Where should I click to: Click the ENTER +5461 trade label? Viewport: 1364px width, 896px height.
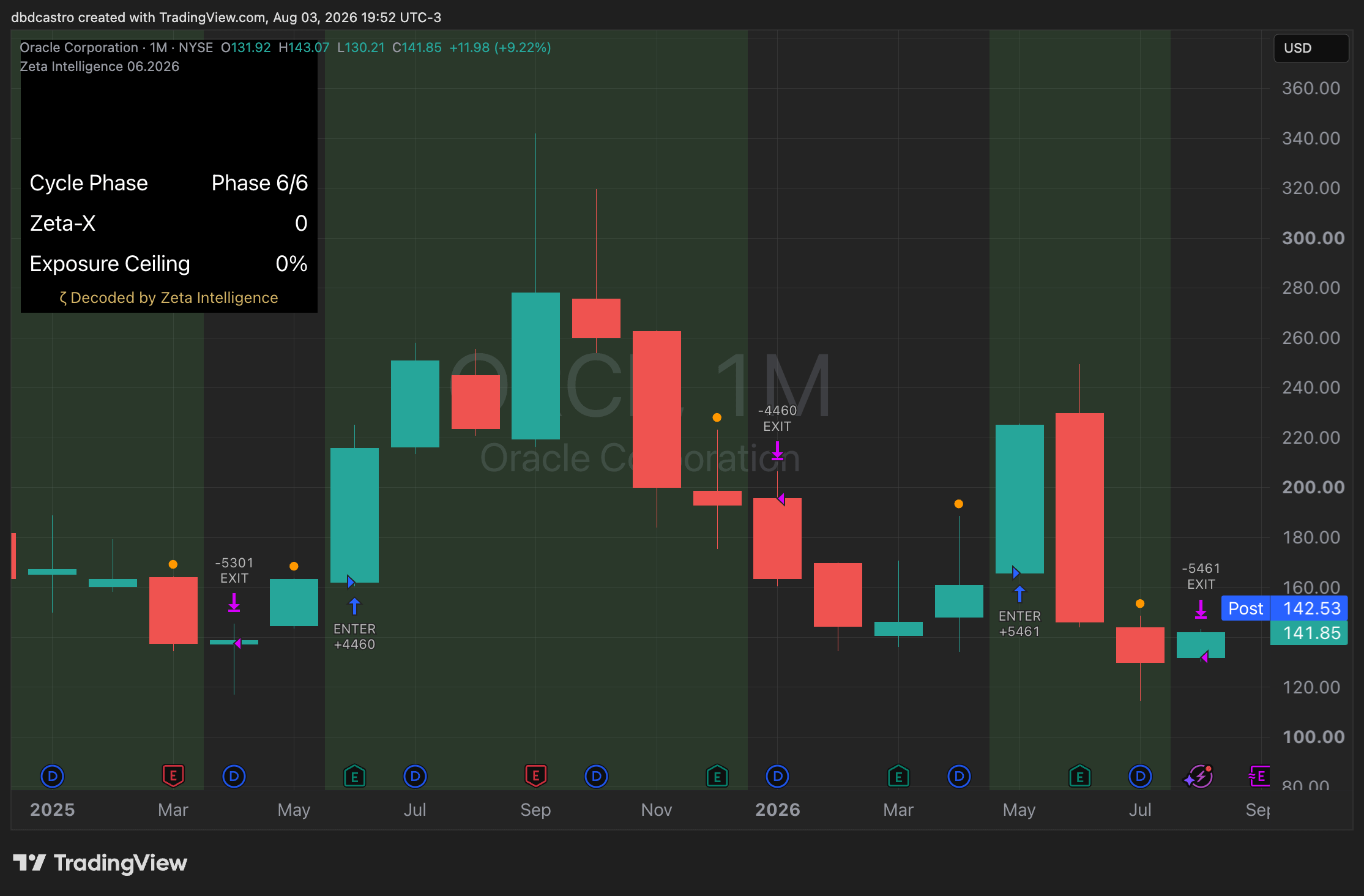(x=1019, y=624)
